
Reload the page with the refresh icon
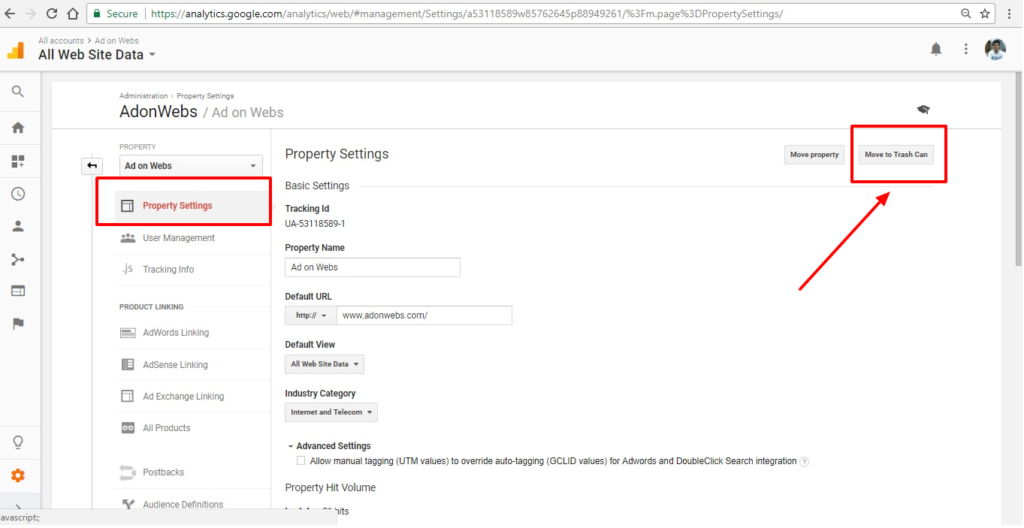(x=52, y=13)
